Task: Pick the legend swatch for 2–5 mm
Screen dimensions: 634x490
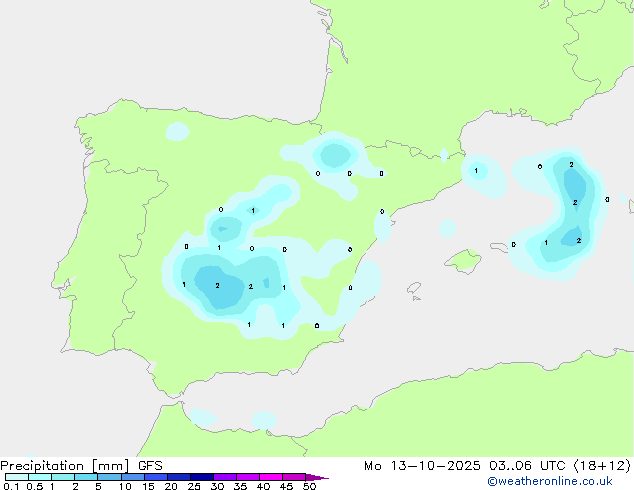Action: (x=86, y=477)
